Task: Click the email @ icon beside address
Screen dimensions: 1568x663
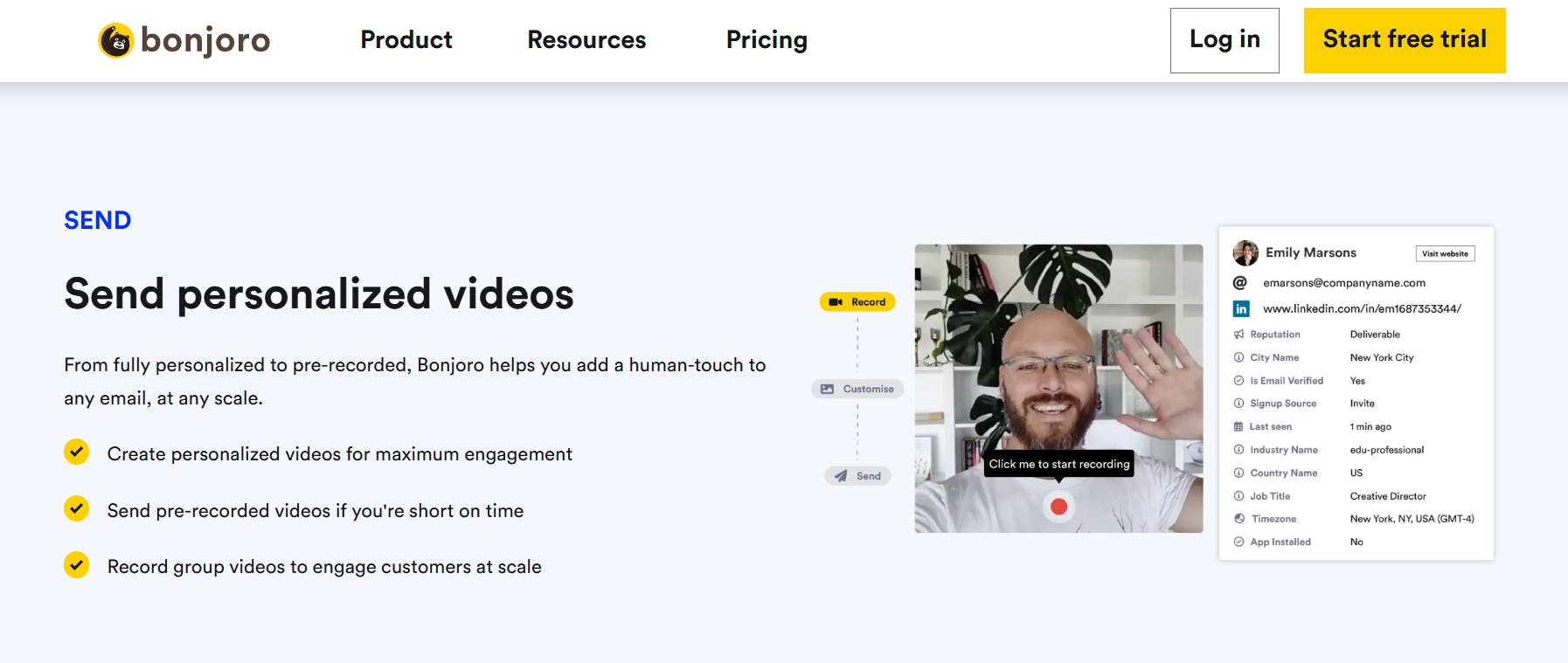Action: click(1239, 283)
